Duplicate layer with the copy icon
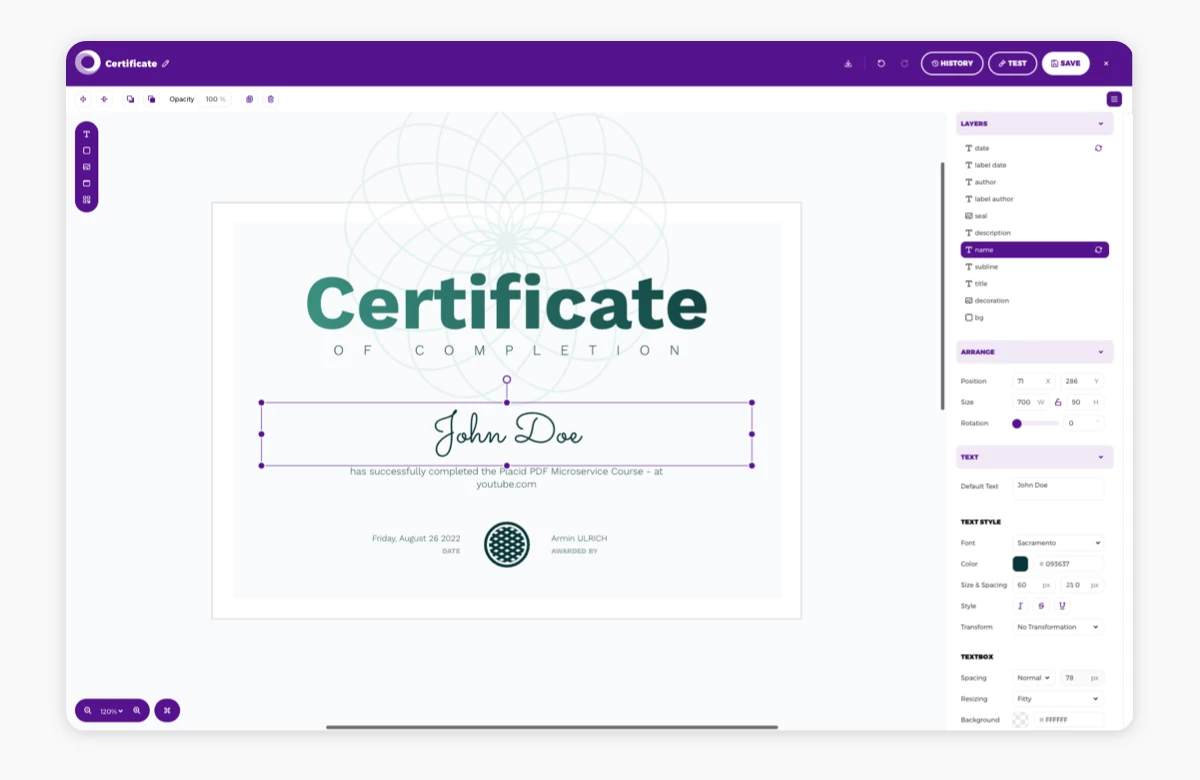 [249, 99]
